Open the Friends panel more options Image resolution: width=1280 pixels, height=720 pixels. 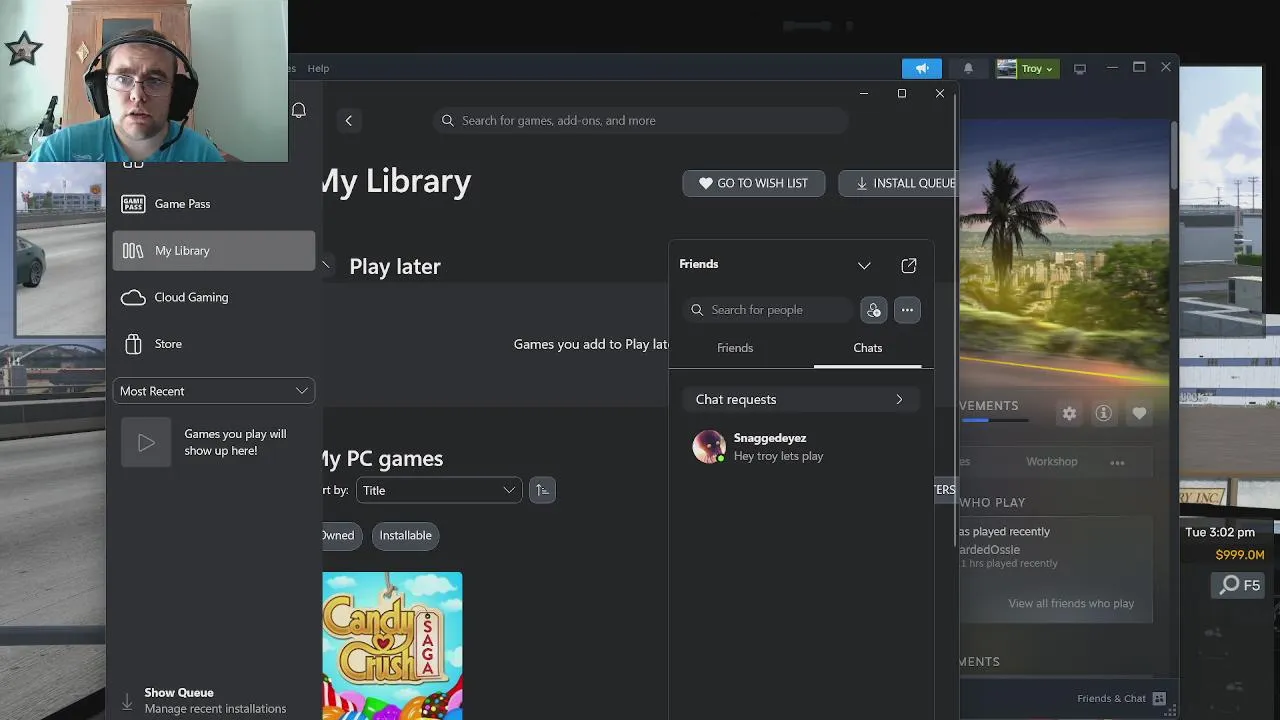(x=907, y=310)
